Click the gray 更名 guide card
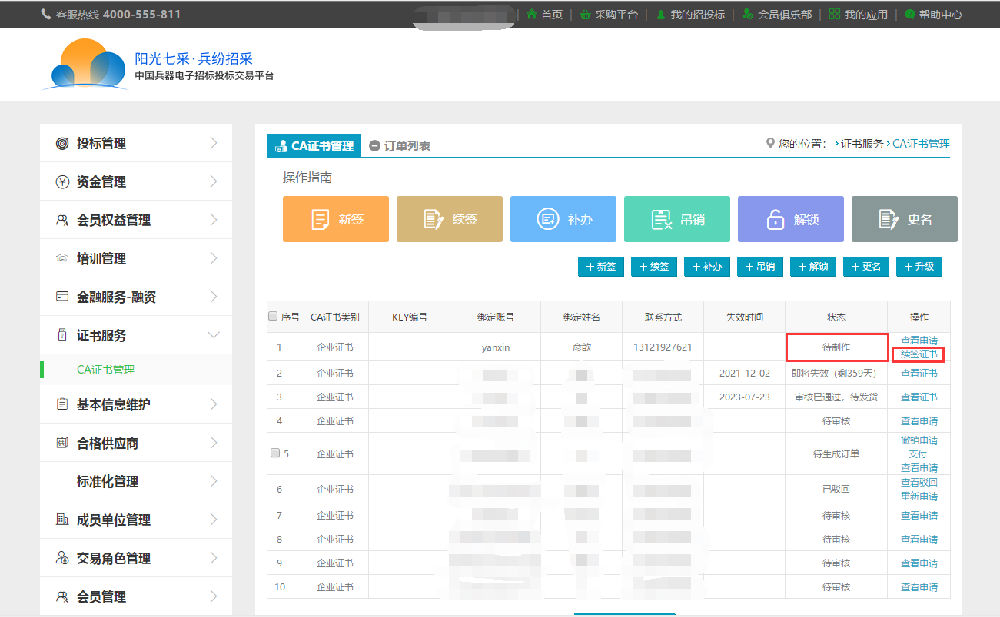Viewport: 1000px width, 617px height. tap(904, 219)
